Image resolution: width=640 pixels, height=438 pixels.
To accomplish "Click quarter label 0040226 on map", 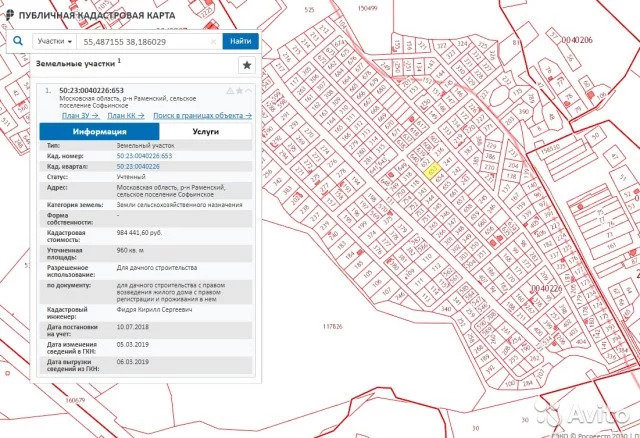I will (x=547, y=288).
